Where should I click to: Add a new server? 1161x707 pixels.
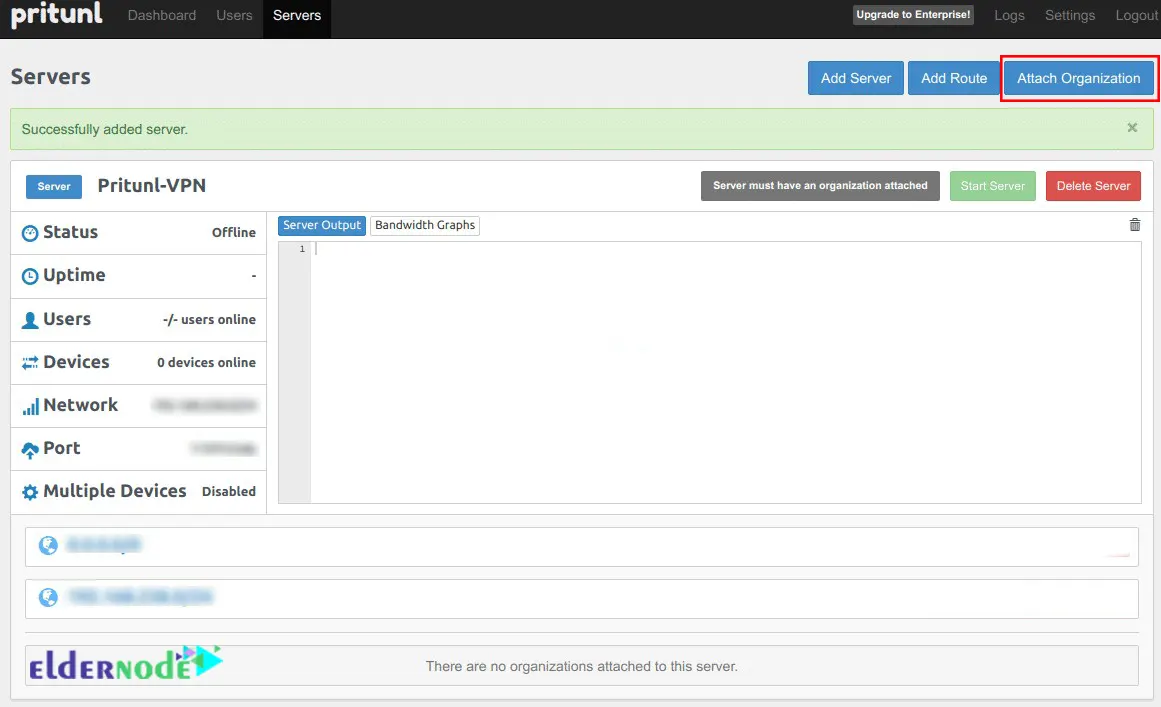pyautogui.click(x=855, y=78)
